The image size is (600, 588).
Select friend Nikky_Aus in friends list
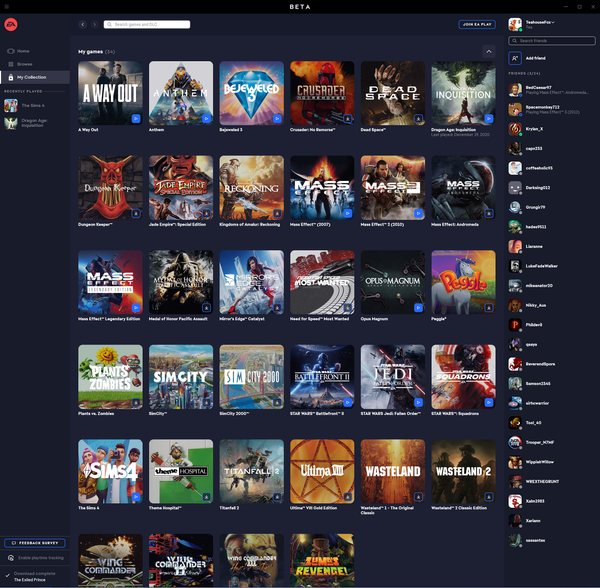552,305
